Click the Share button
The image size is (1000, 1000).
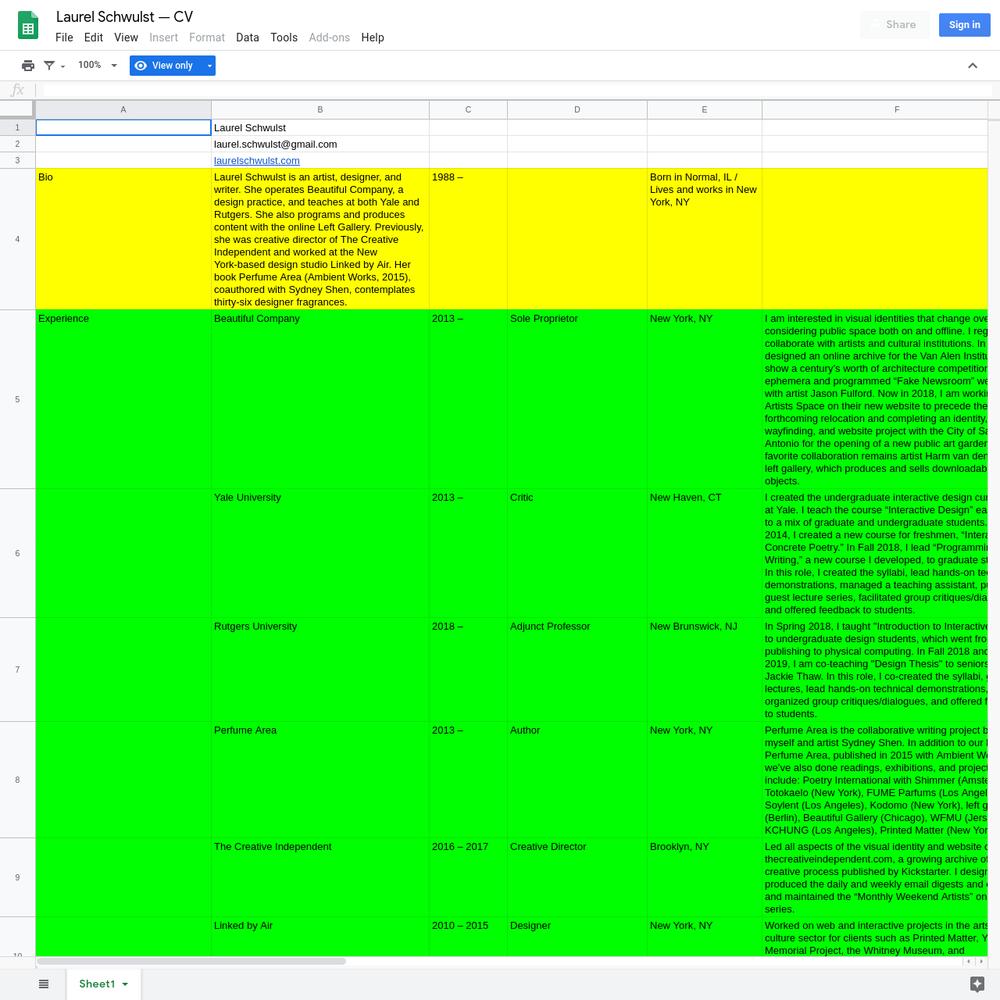895,25
